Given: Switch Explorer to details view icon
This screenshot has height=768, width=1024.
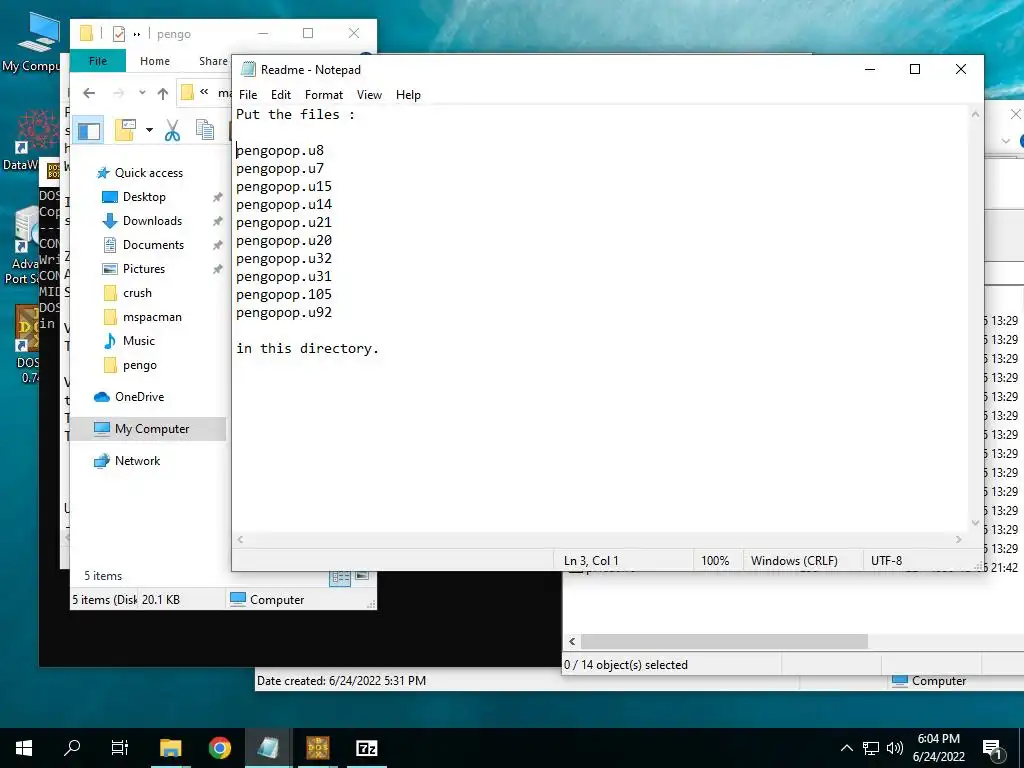Looking at the screenshot, I should 340,577.
